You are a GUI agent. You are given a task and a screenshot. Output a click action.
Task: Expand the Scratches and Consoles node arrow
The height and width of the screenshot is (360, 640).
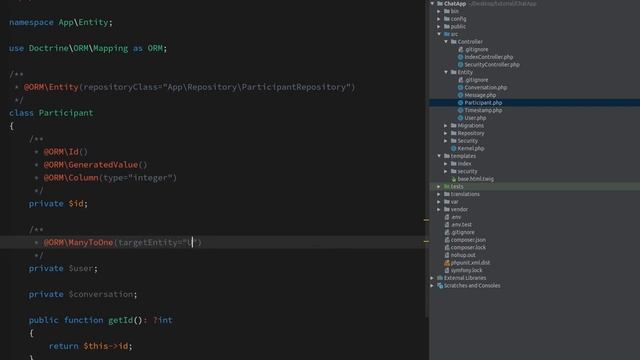click(432, 286)
